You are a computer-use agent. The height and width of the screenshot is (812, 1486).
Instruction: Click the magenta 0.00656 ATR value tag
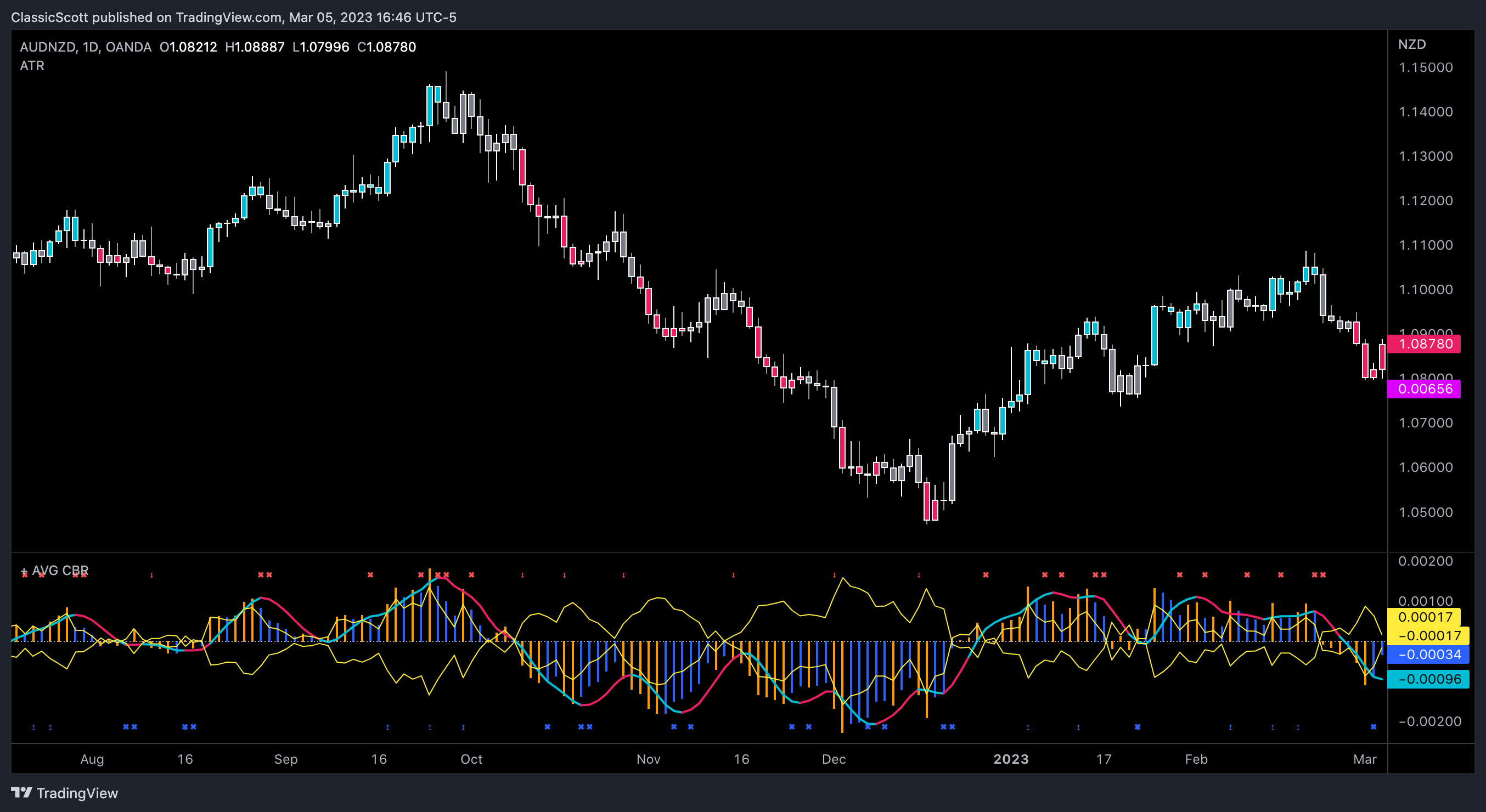click(1425, 388)
